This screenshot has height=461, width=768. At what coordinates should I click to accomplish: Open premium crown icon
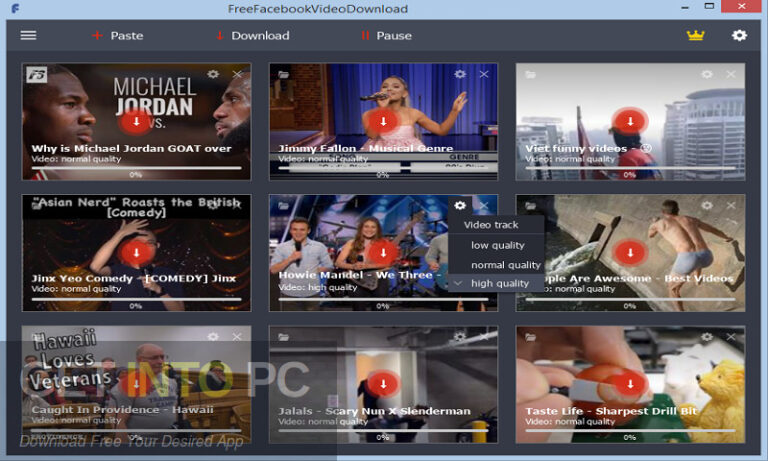(x=696, y=35)
